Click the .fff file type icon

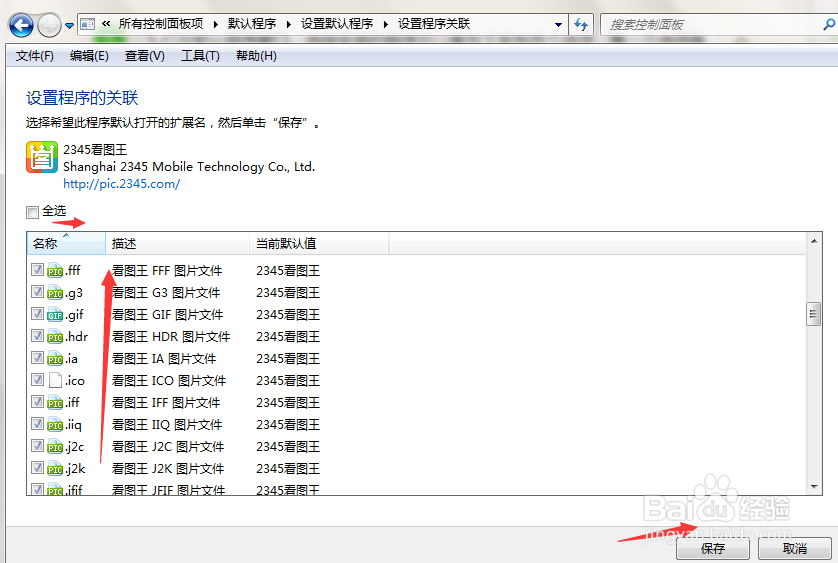point(55,271)
